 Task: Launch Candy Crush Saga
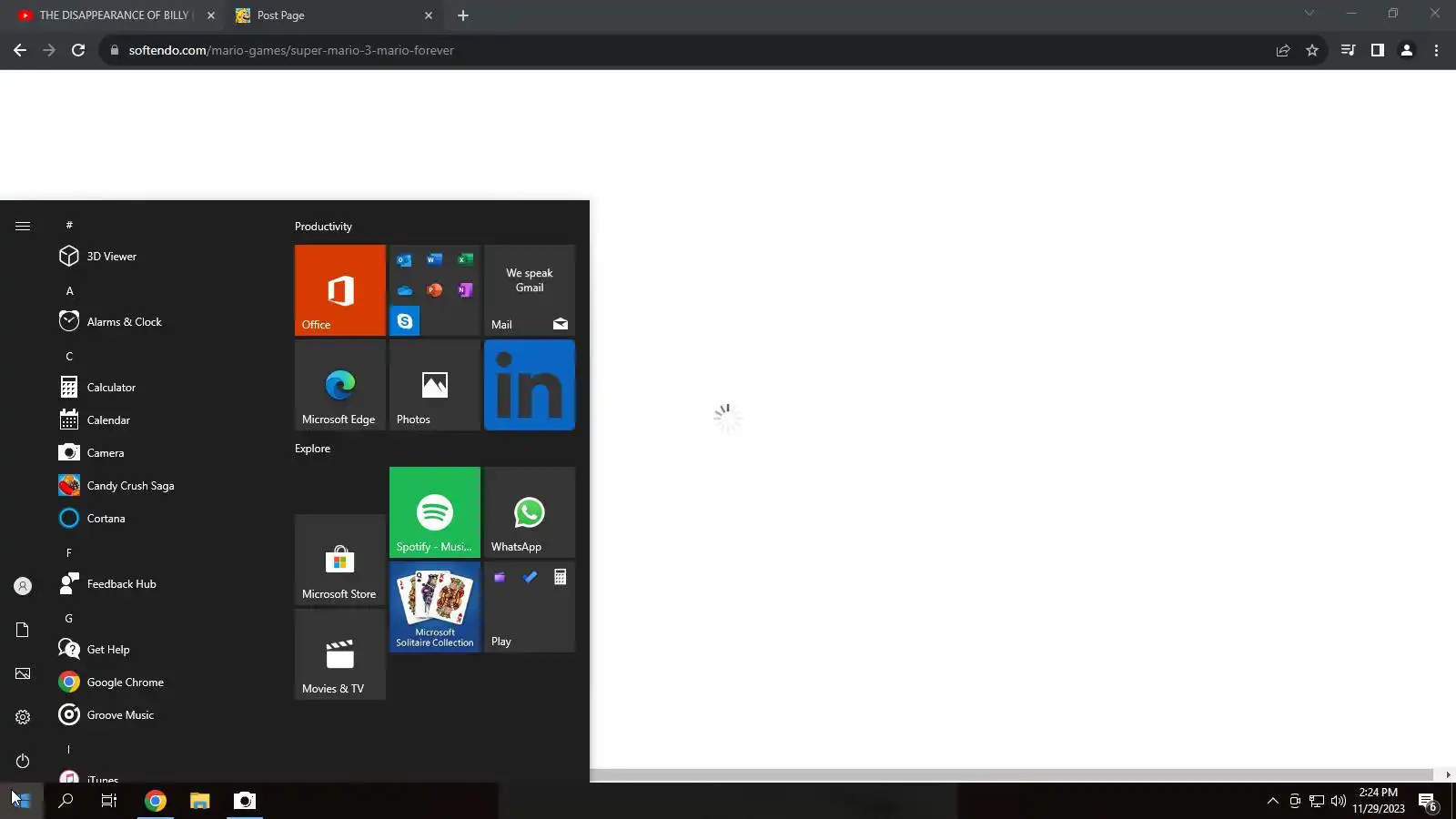(x=164, y=486)
